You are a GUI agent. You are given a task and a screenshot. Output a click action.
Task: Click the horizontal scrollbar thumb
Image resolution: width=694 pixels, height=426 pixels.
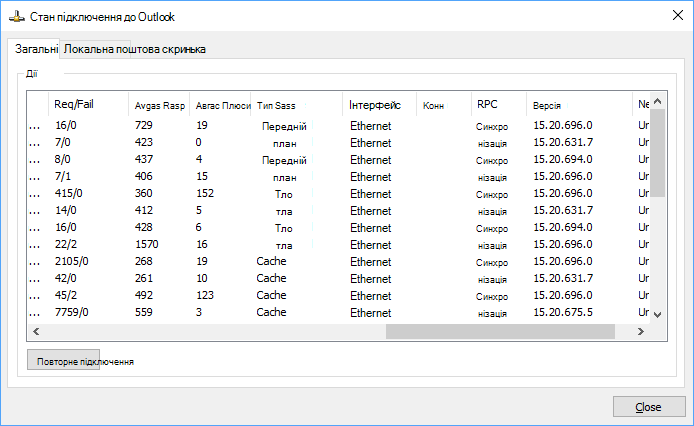tap(500, 331)
